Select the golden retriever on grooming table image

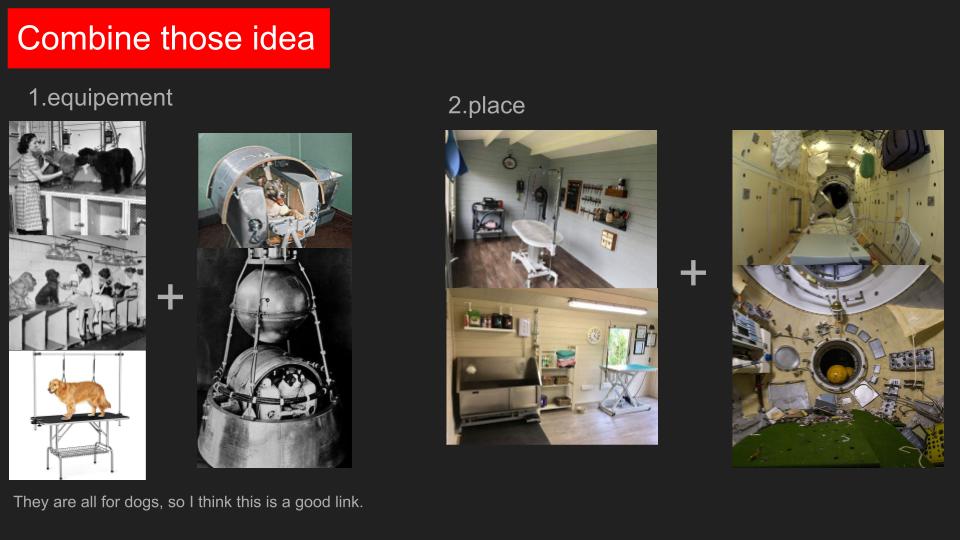(x=77, y=415)
